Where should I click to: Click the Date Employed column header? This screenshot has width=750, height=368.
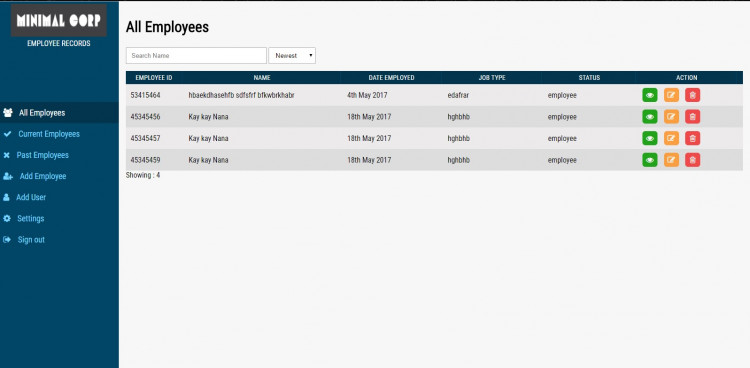391,78
